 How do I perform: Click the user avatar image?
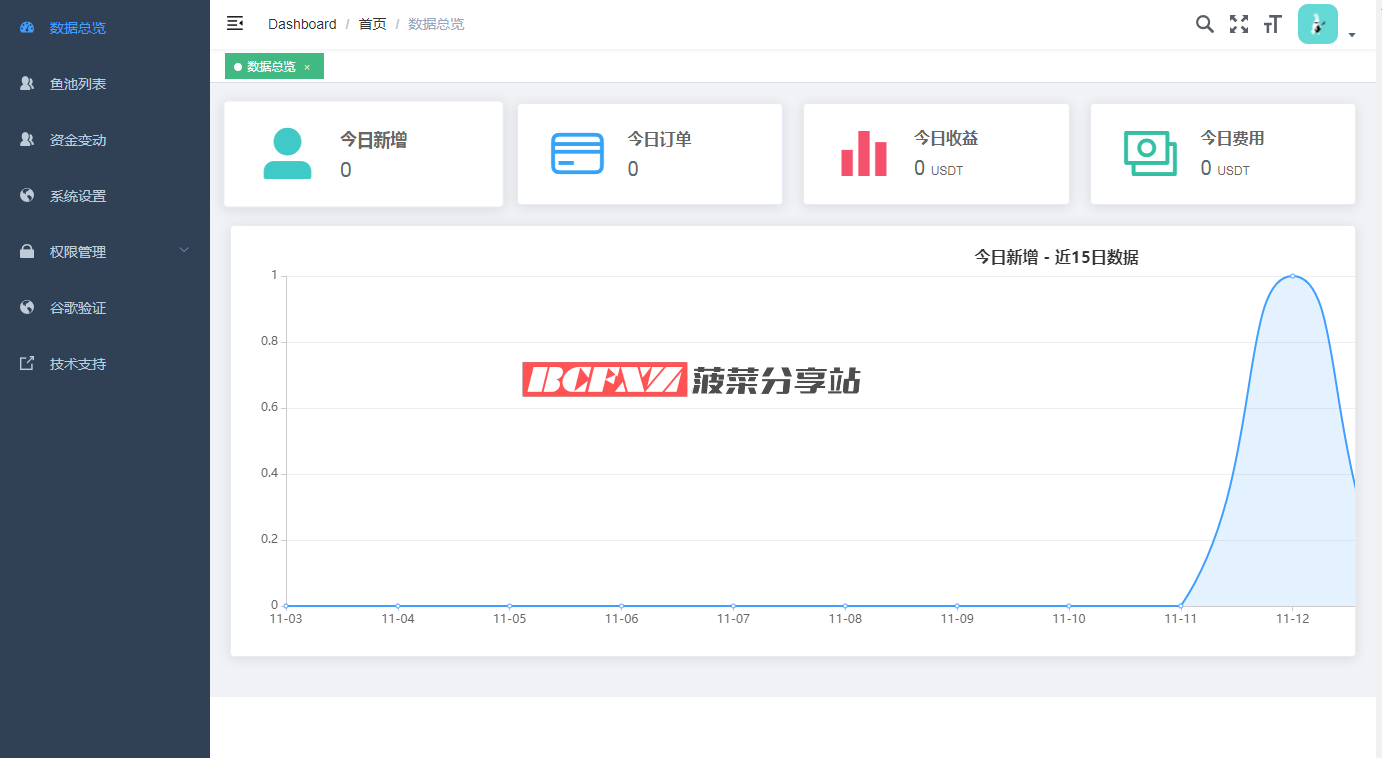1317,24
